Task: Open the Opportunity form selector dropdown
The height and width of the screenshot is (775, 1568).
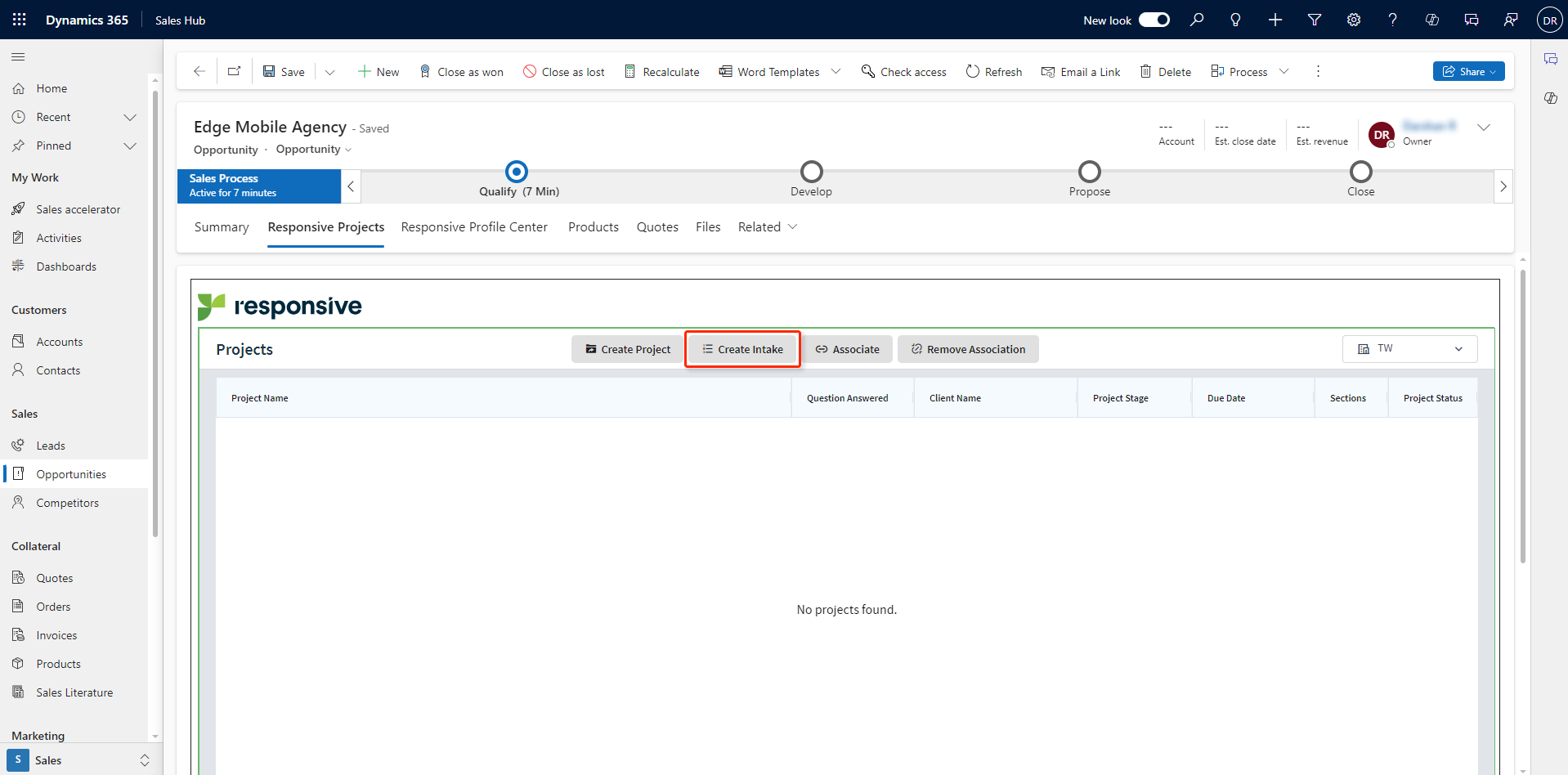Action: click(x=314, y=149)
